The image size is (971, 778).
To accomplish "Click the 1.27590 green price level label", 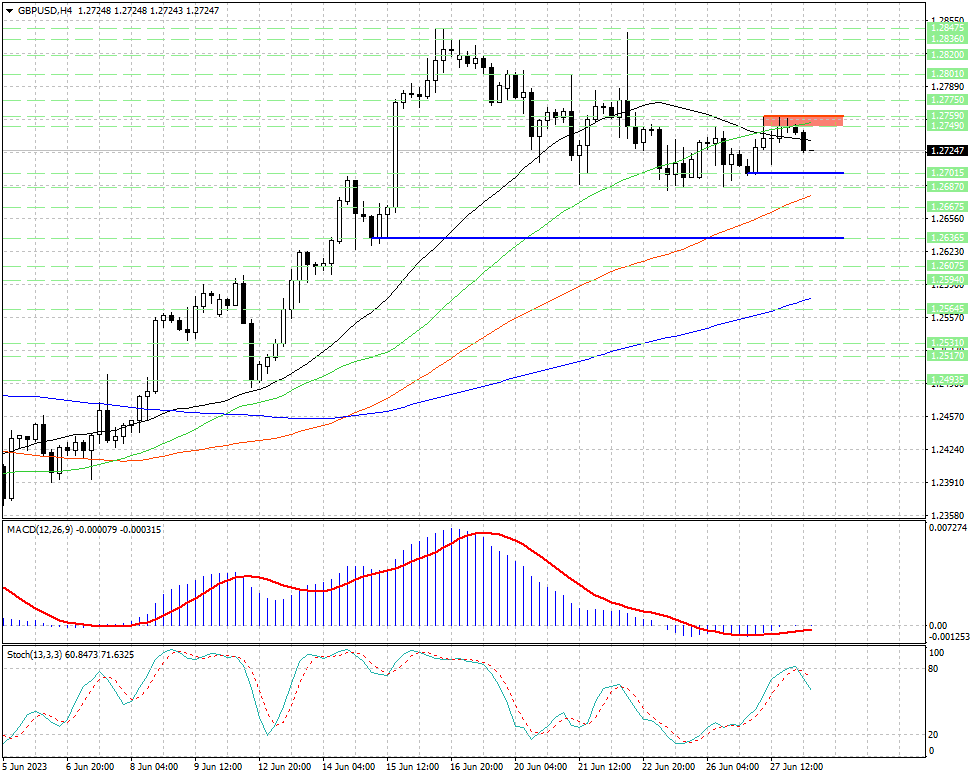I will click(946, 116).
